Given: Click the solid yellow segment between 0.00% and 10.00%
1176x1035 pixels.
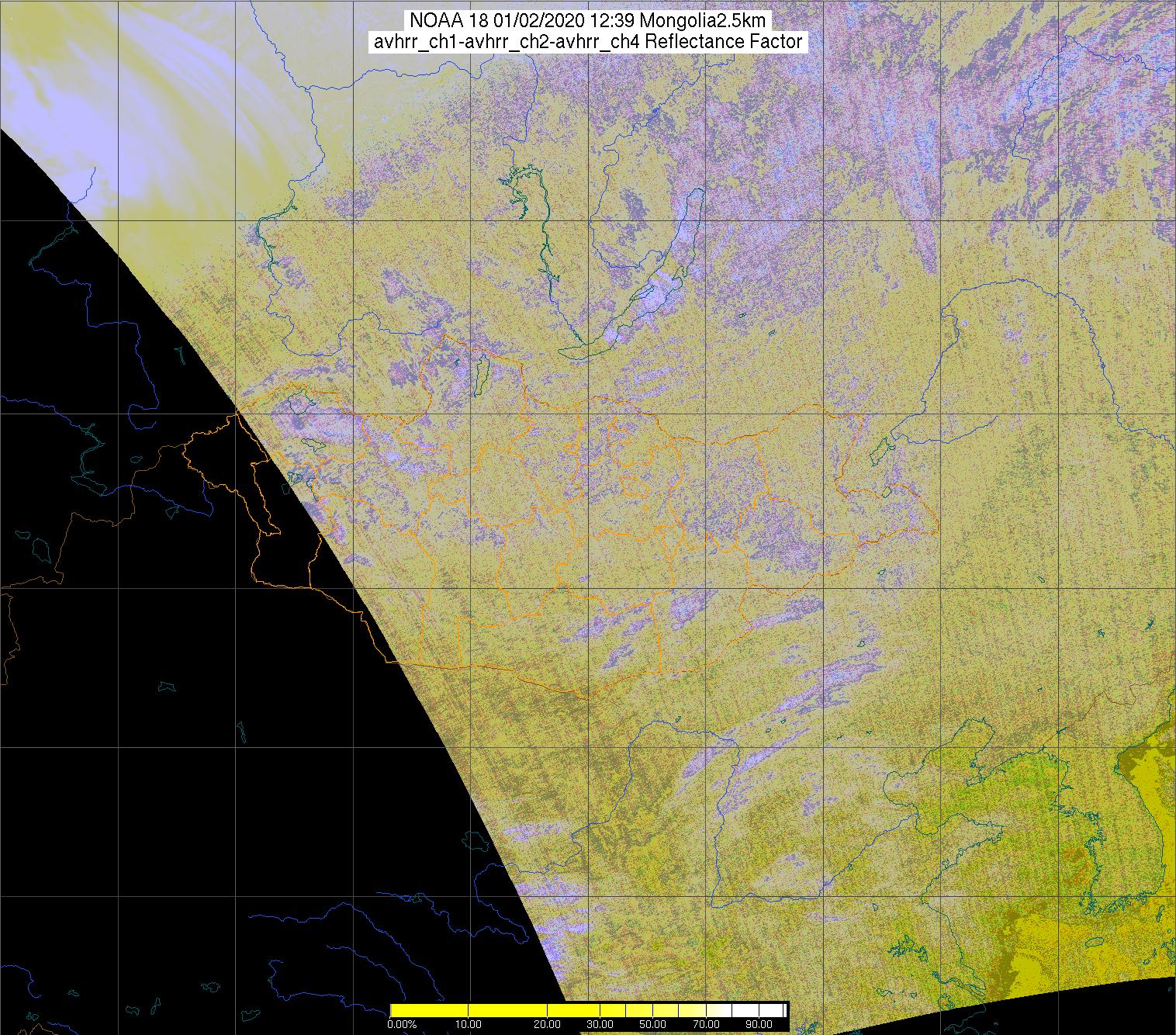Looking at the screenshot, I should click(429, 1010).
